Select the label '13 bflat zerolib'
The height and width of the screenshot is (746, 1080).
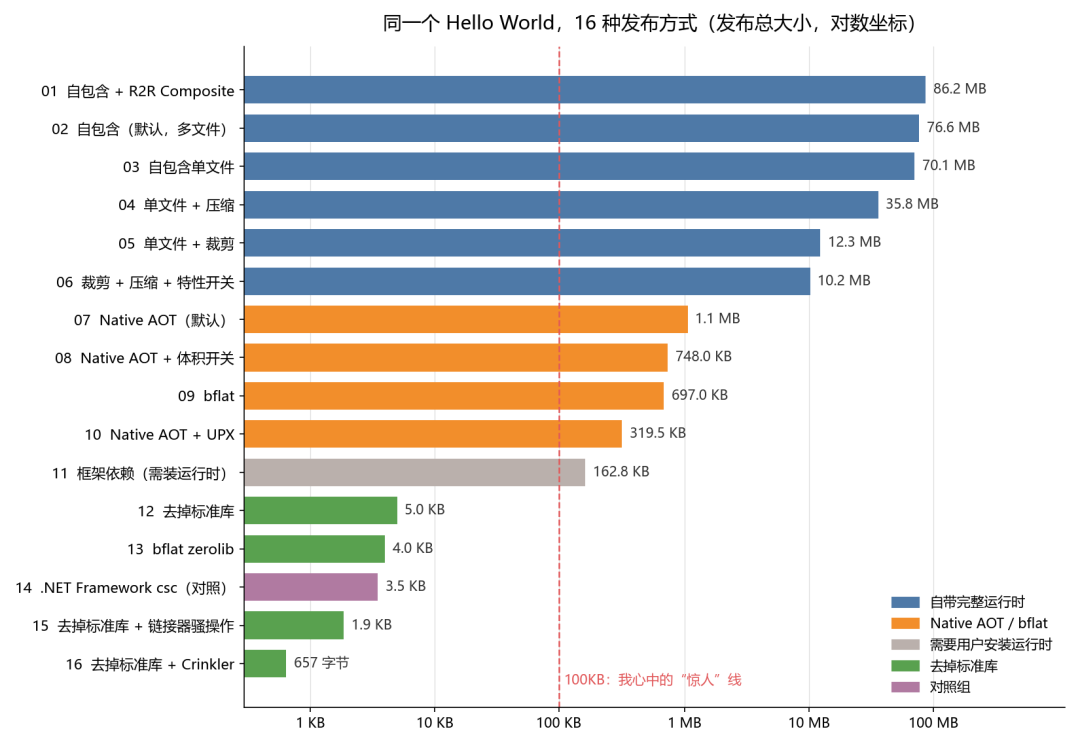point(181,549)
